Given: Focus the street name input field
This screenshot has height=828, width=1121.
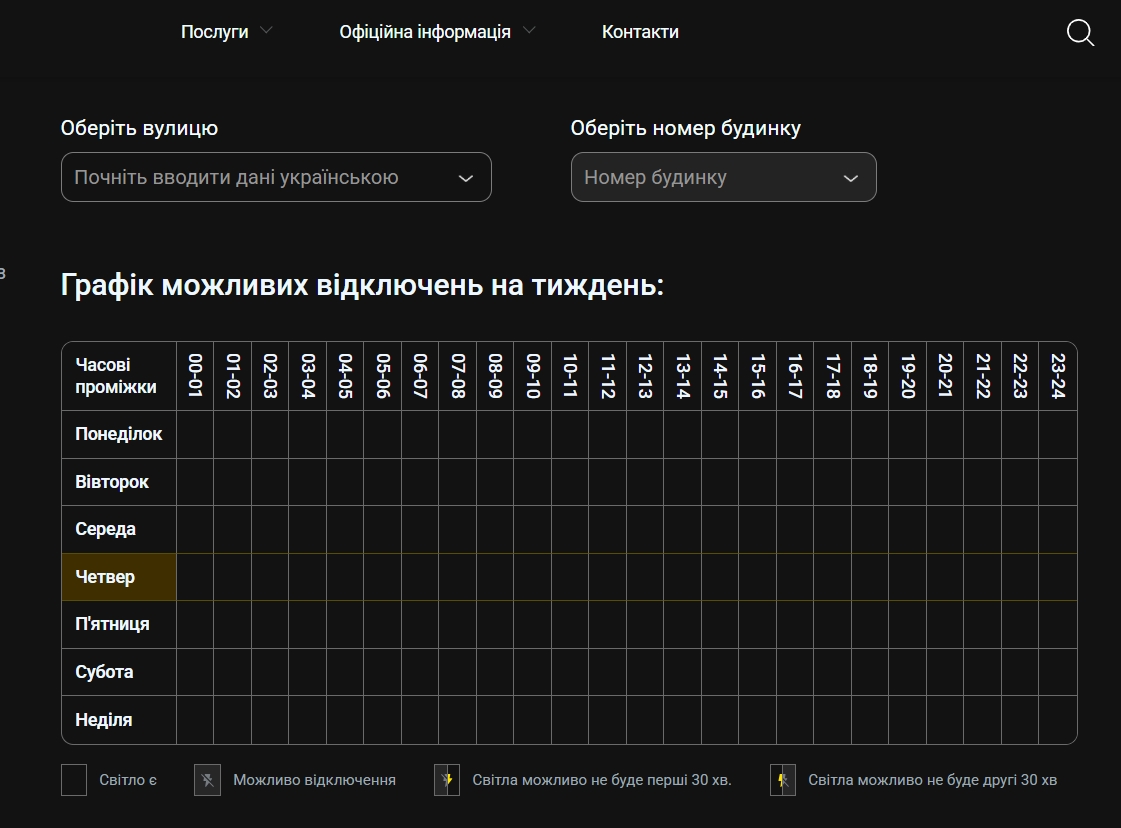Looking at the screenshot, I should pos(250,178).
